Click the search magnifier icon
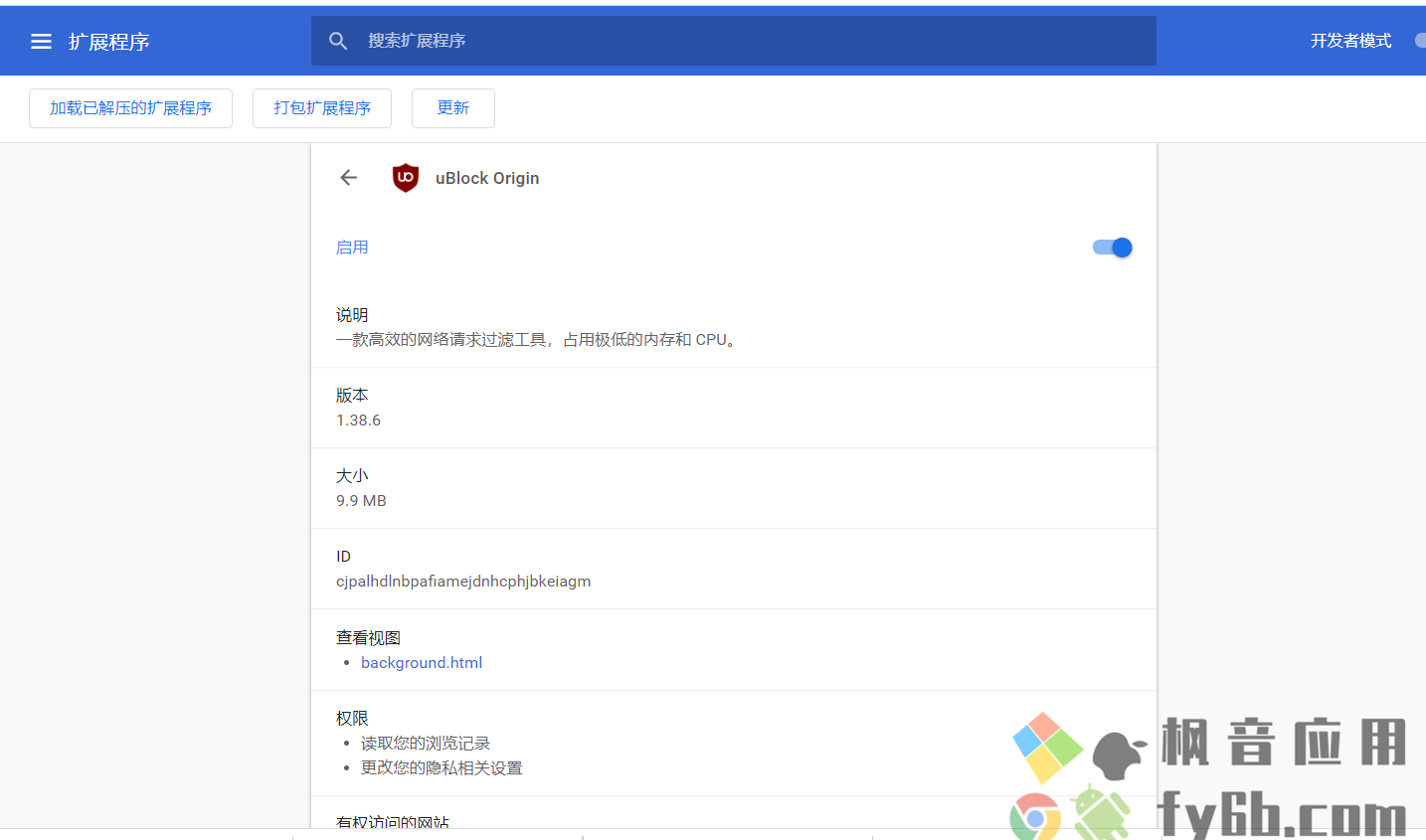This screenshot has height=840, width=1426. pyautogui.click(x=338, y=41)
